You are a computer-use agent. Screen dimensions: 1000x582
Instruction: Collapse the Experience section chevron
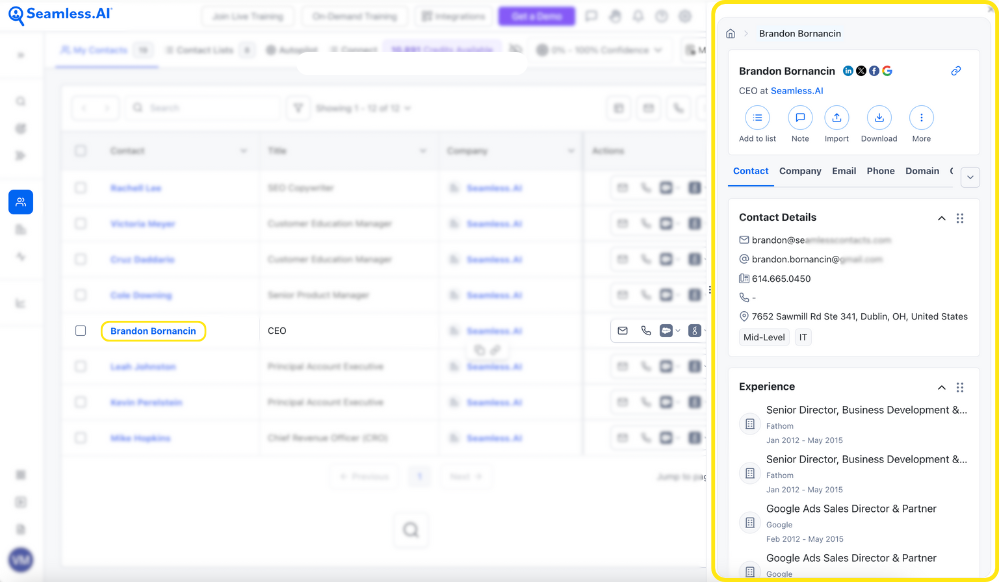(941, 388)
